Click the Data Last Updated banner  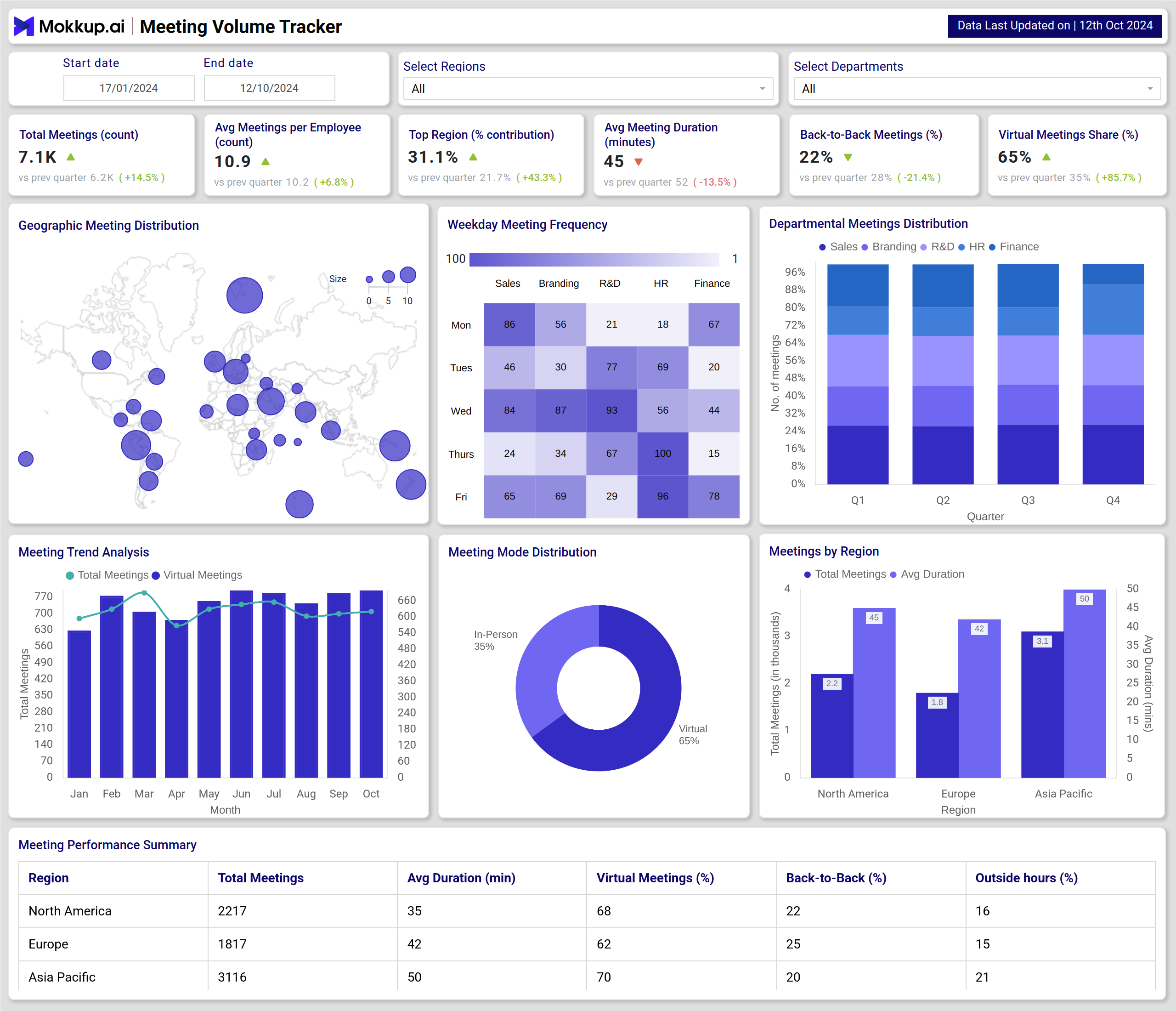[1055, 26]
